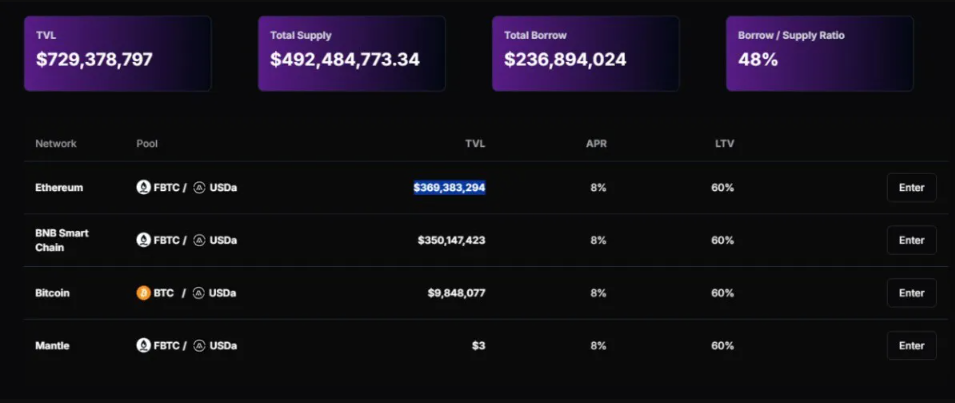
Task: Sort by the TVL column header
Action: point(475,144)
